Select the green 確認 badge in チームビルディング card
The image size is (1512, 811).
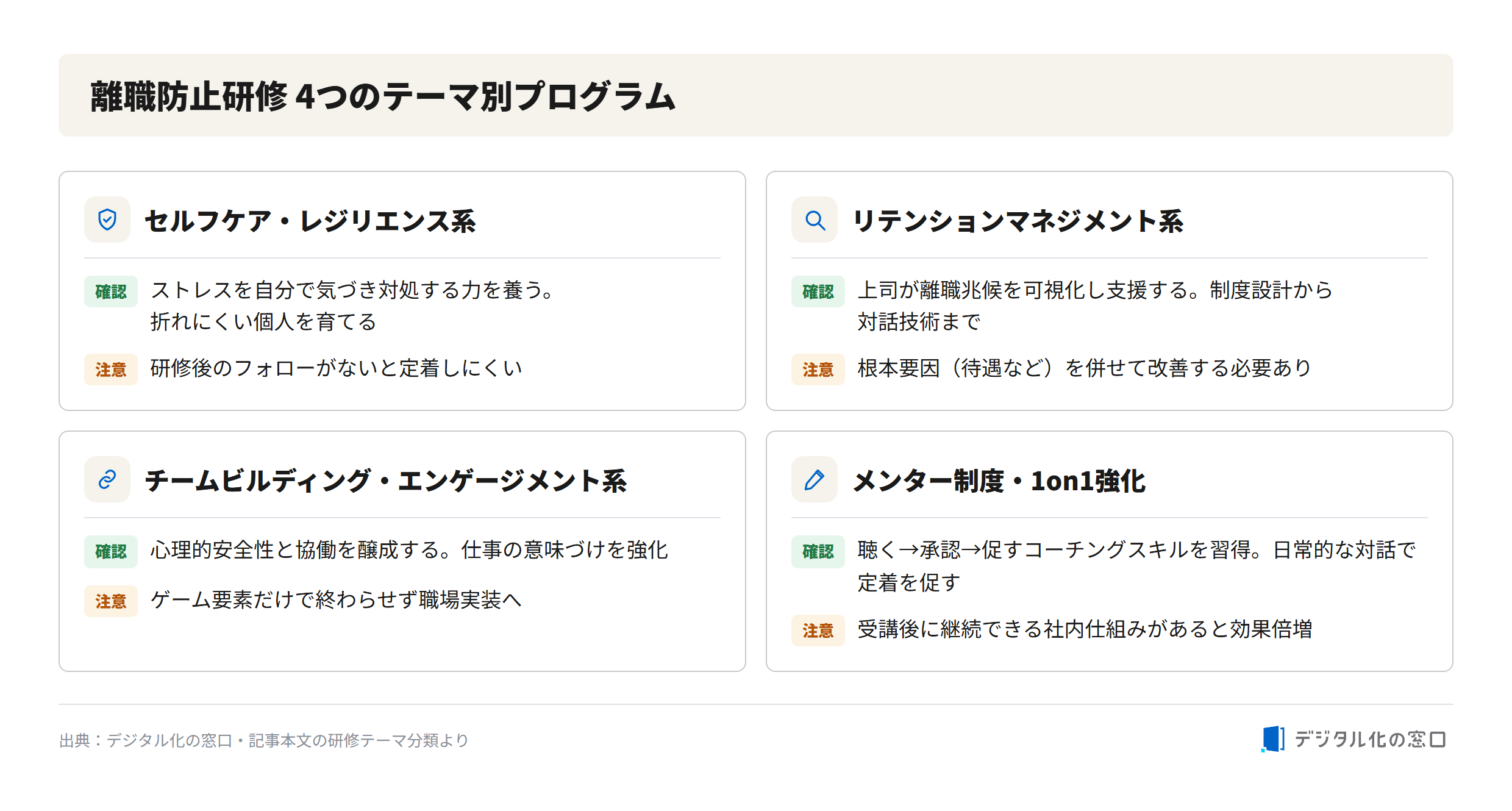point(111,551)
